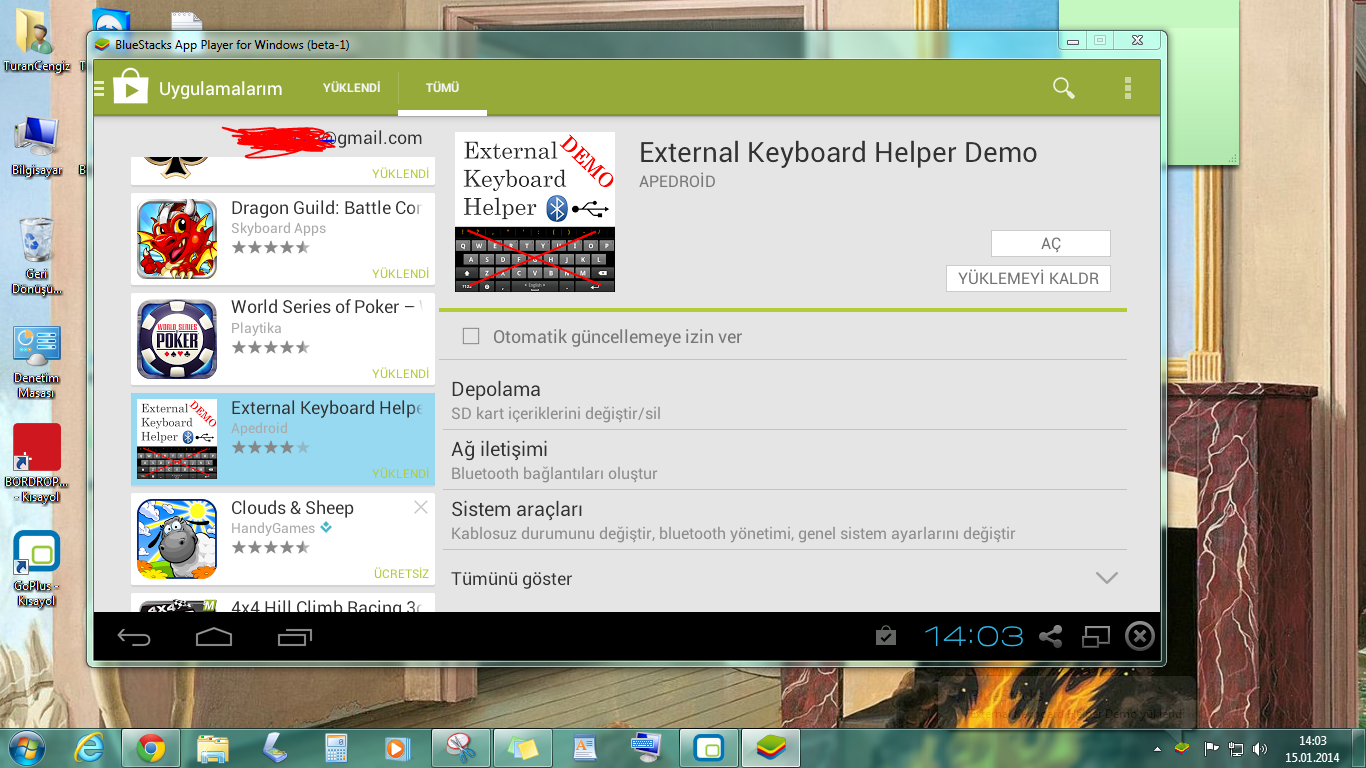Select Dragon Guild: Battle list row title
Image resolution: width=1366 pixels, height=768 pixels.
pyautogui.click(x=326, y=208)
